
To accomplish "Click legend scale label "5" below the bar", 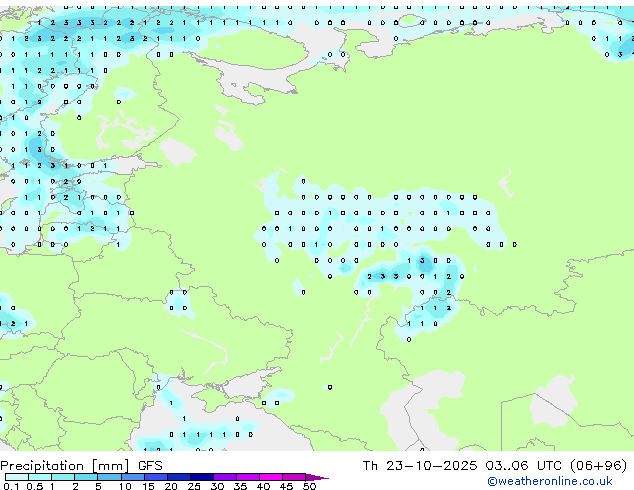I will pyautogui.click(x=98, y=486).
